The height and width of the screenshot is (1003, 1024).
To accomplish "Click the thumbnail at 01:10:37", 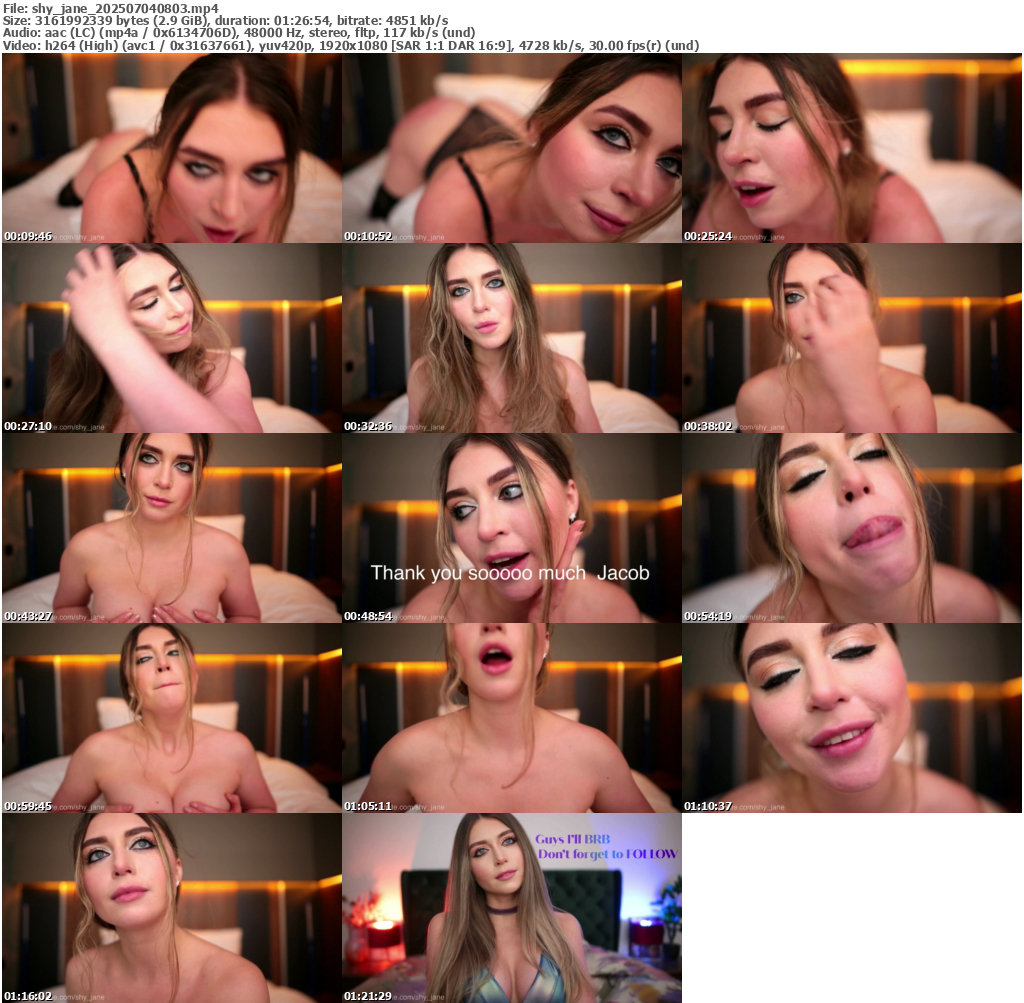I will pyautogui.click(x=851, y=718).
